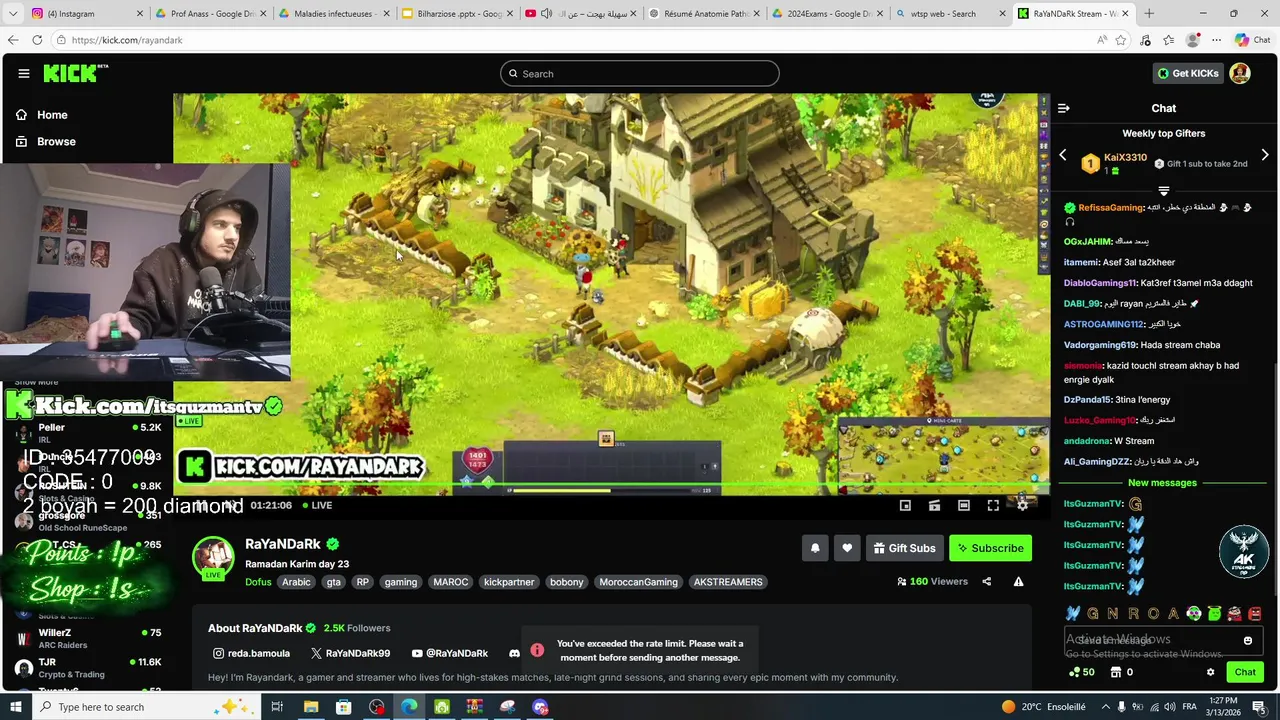Open video player settings gear
Screen dimensions: 1280x720
(x=1022, y=505)
